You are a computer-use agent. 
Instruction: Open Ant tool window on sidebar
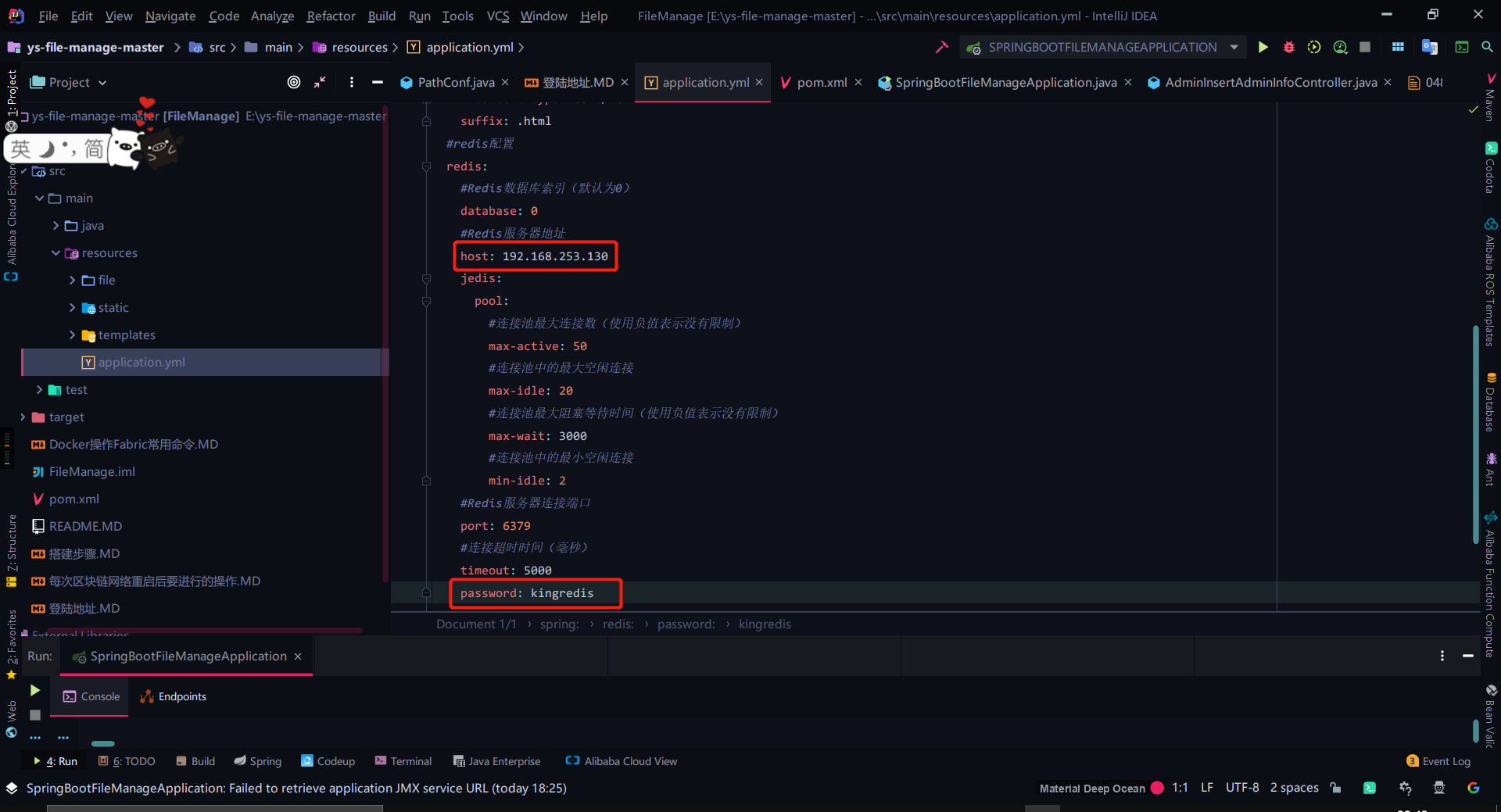point(1490,469)
